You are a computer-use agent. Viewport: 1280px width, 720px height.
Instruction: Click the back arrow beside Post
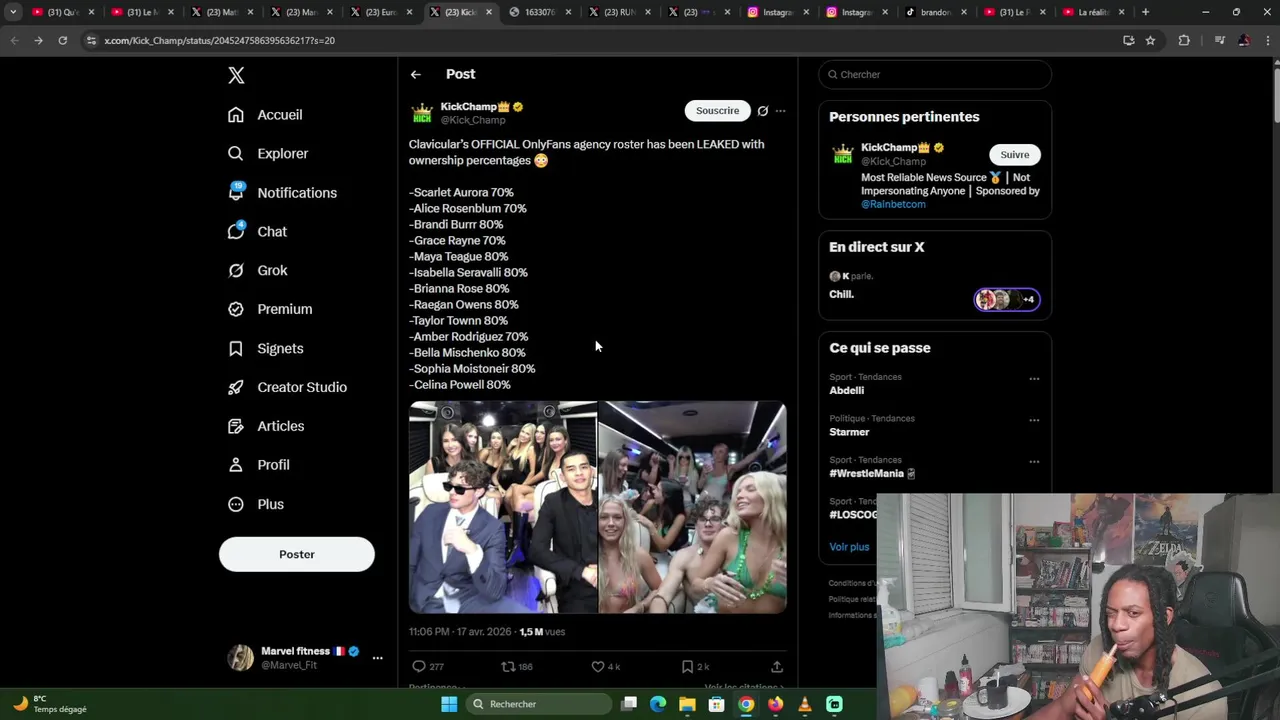click(416, 74)
